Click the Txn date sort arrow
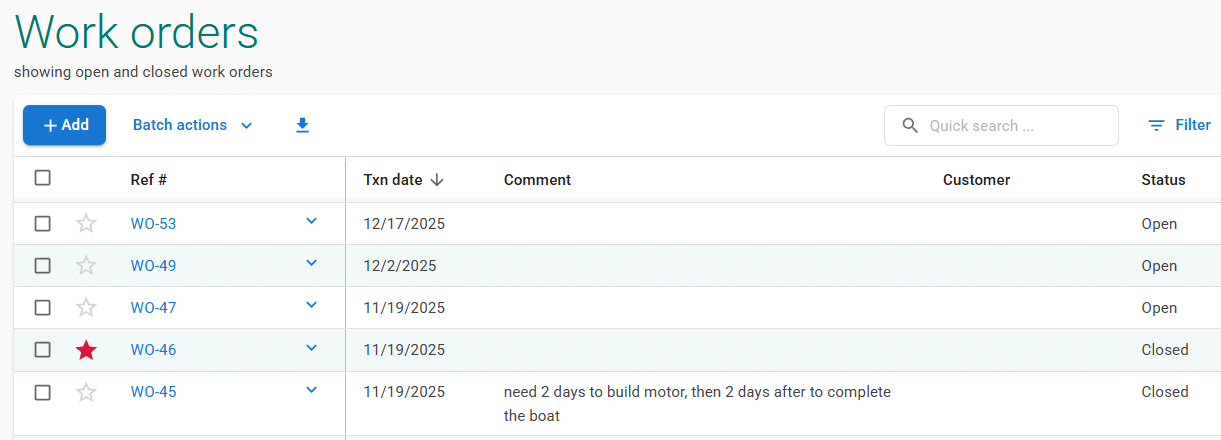 point(437,180)
